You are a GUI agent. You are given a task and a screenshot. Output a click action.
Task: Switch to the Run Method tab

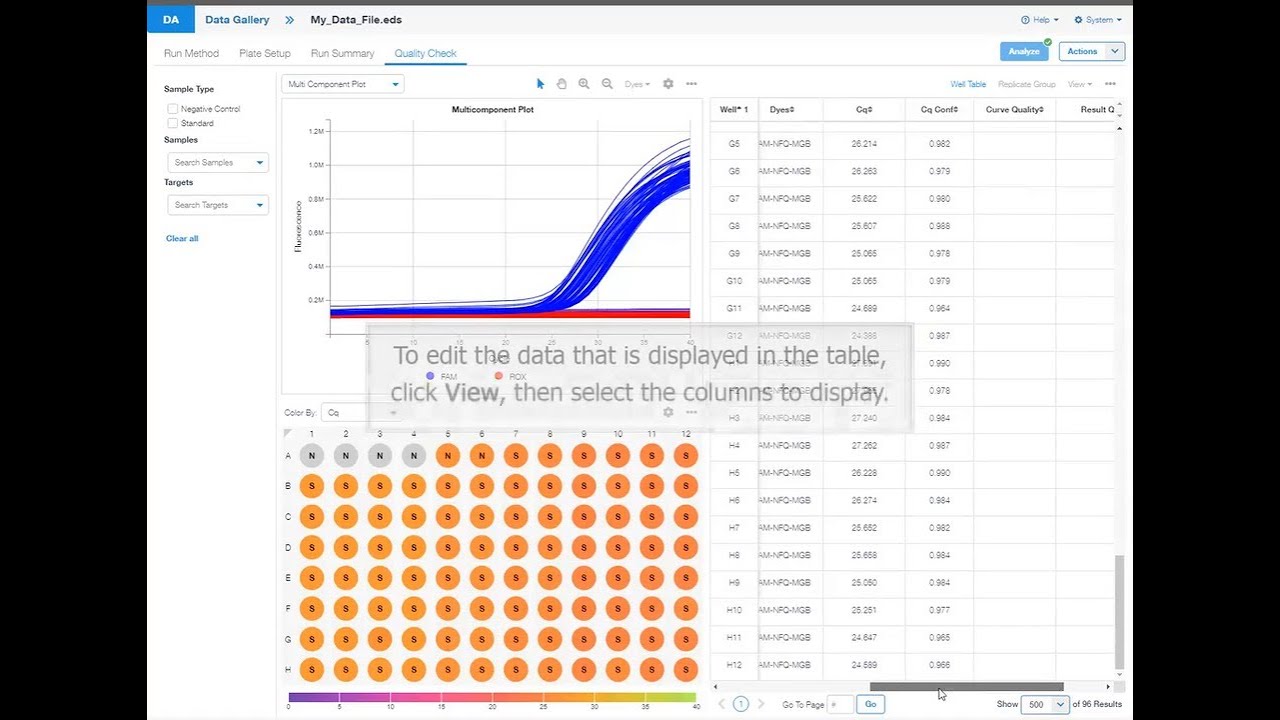tap(191, 53)
